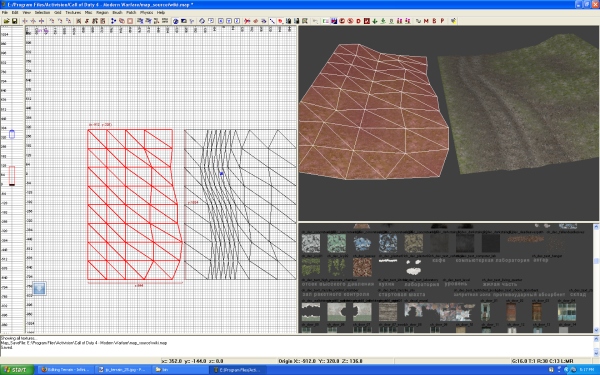Screen dimensions: 600x375
Task: Click the first flip-axis icon beside Save
Action: (x=25, y=21)
